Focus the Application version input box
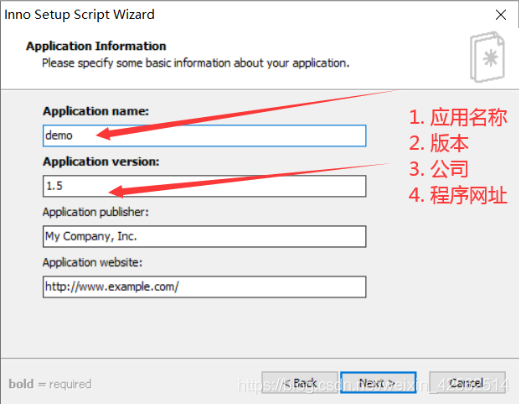Viewport: 519px width, 404px height. tap(204, 186)
